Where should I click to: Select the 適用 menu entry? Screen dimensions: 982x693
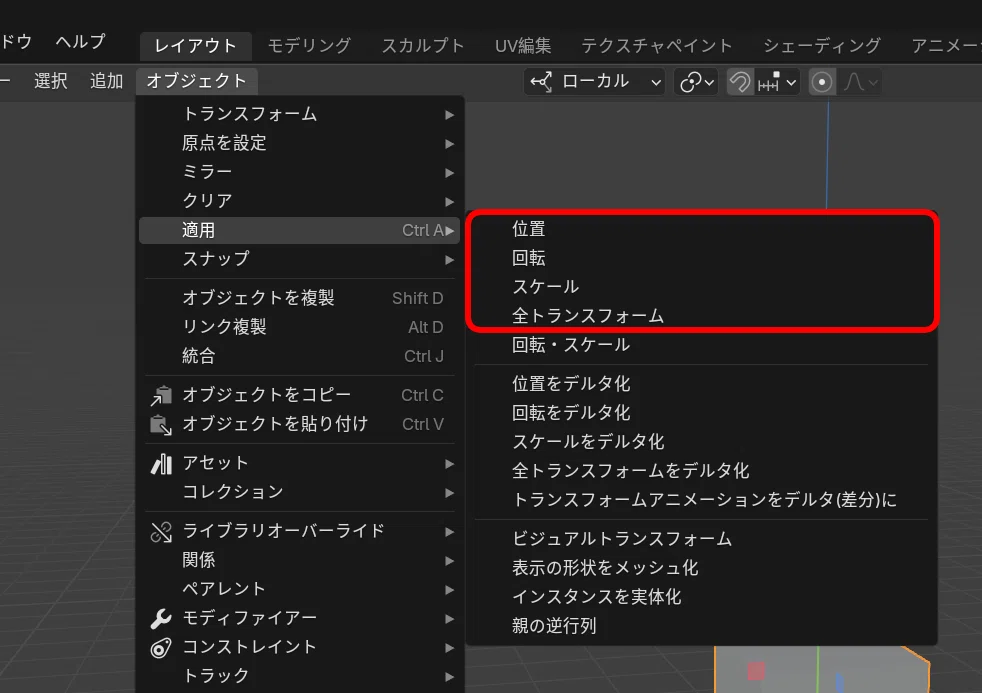click(x=299, y=230)
